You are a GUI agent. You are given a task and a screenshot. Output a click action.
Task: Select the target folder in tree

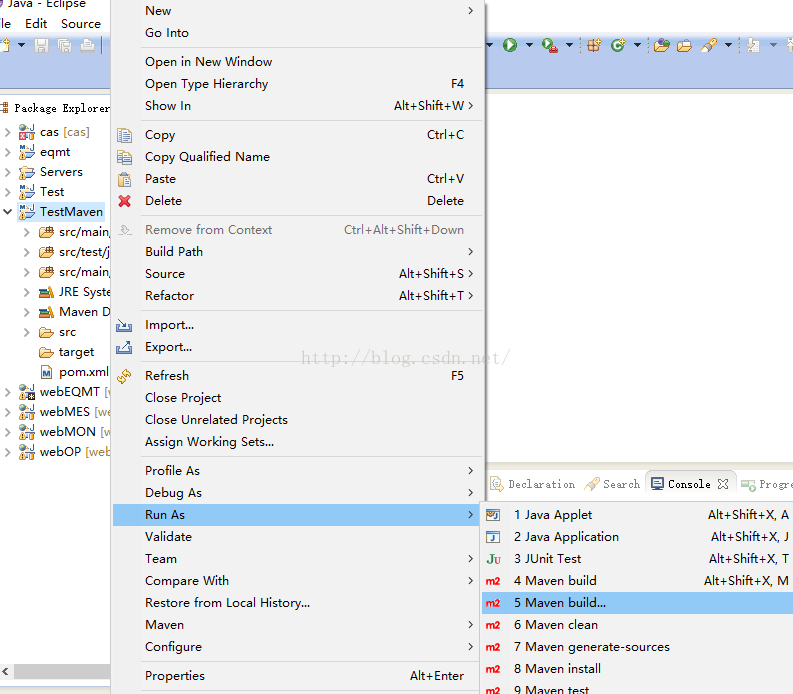66,352
